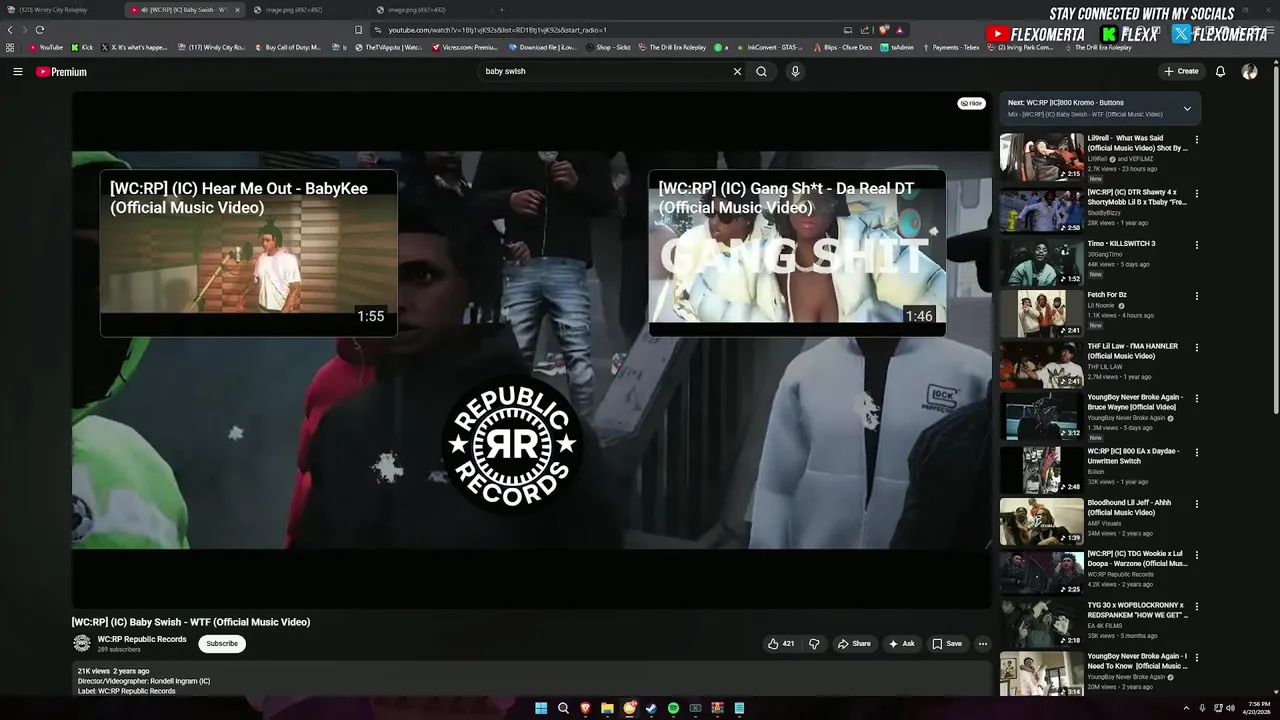Open WC:RP Republic Records channel avatar
This screenshot has width=1280, height=720.
point(82,643)
